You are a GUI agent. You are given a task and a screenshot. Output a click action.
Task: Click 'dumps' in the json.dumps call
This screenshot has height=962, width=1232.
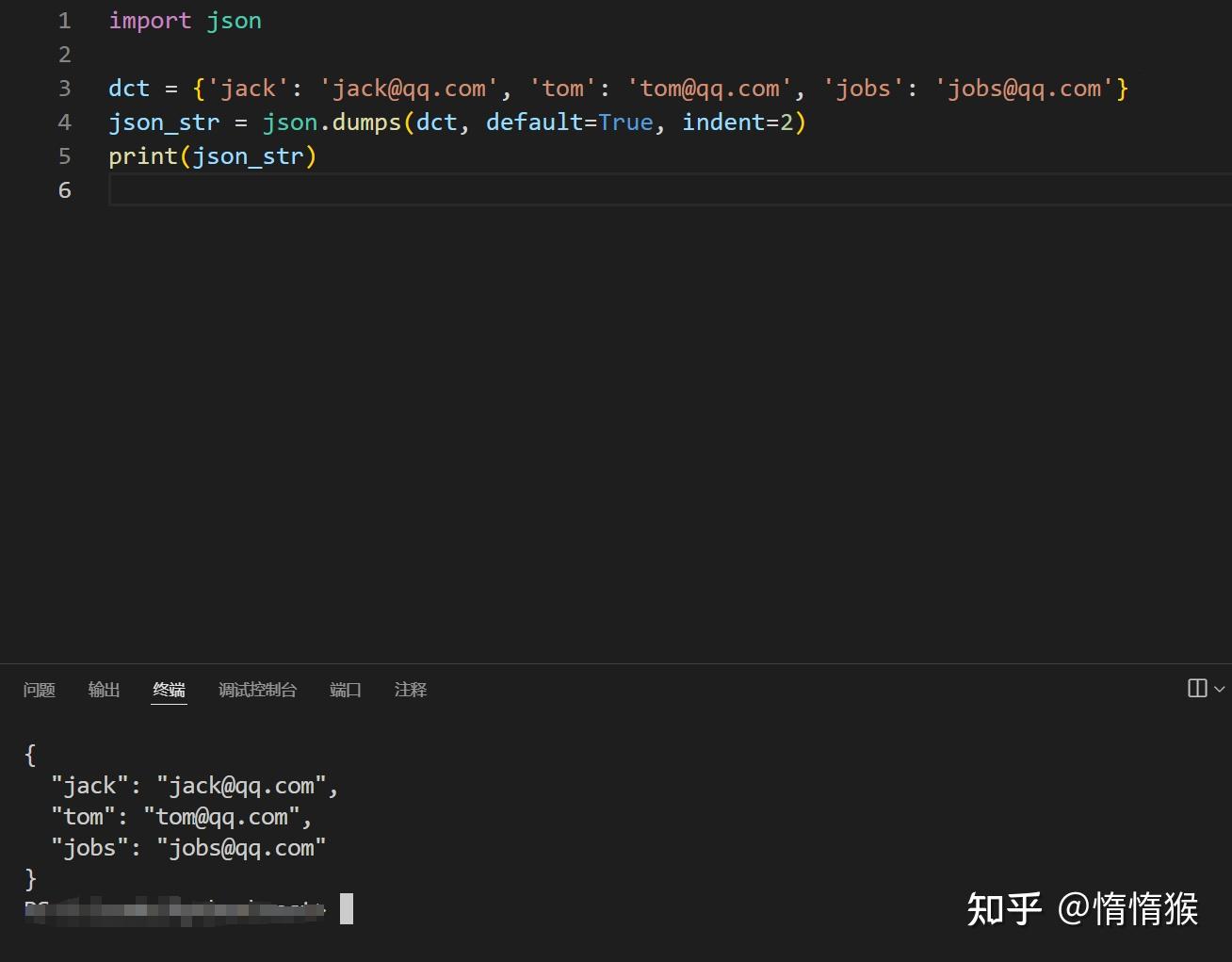[x=366, y=122]
